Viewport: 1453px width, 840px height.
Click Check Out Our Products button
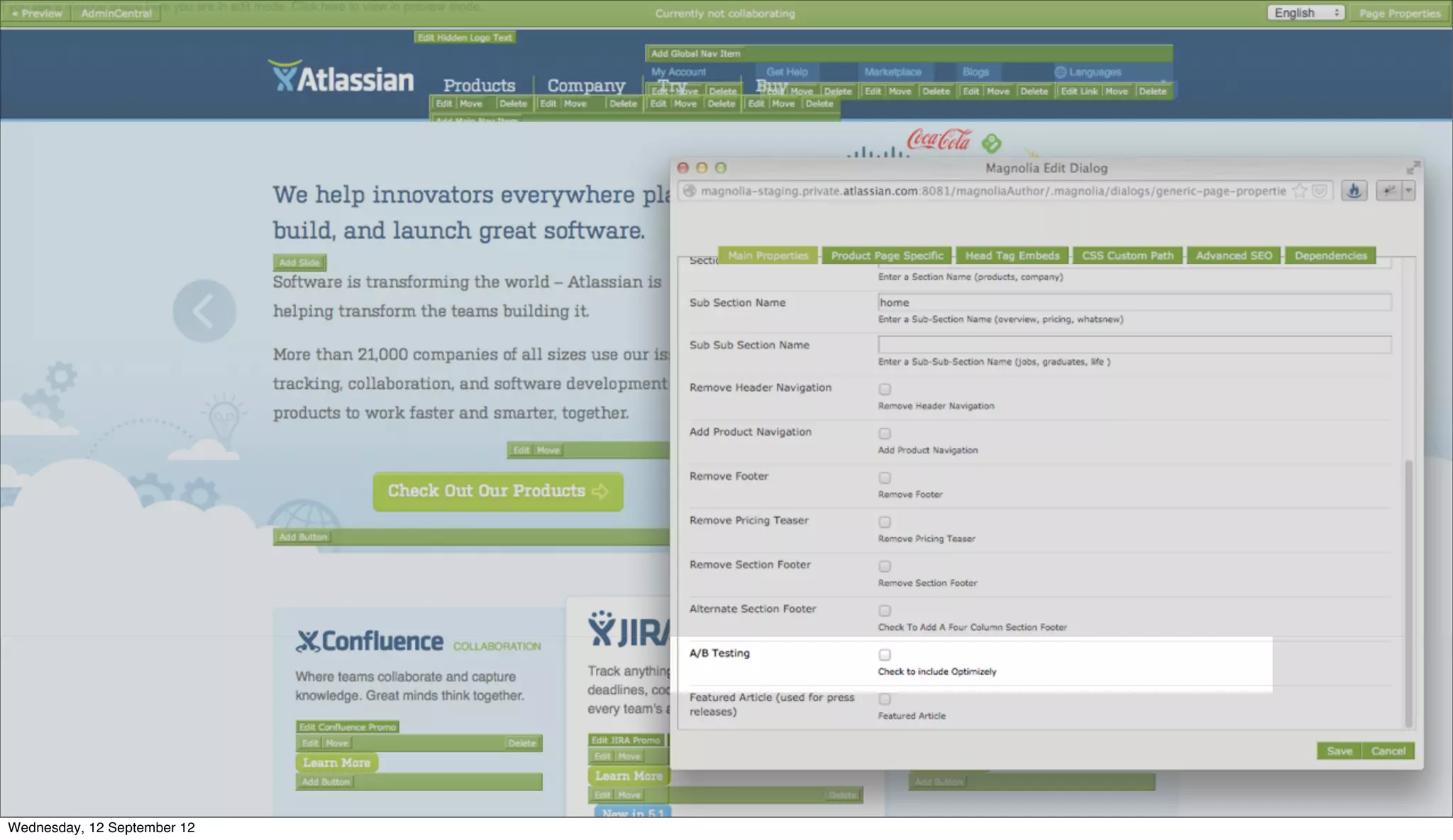[497, 491]
